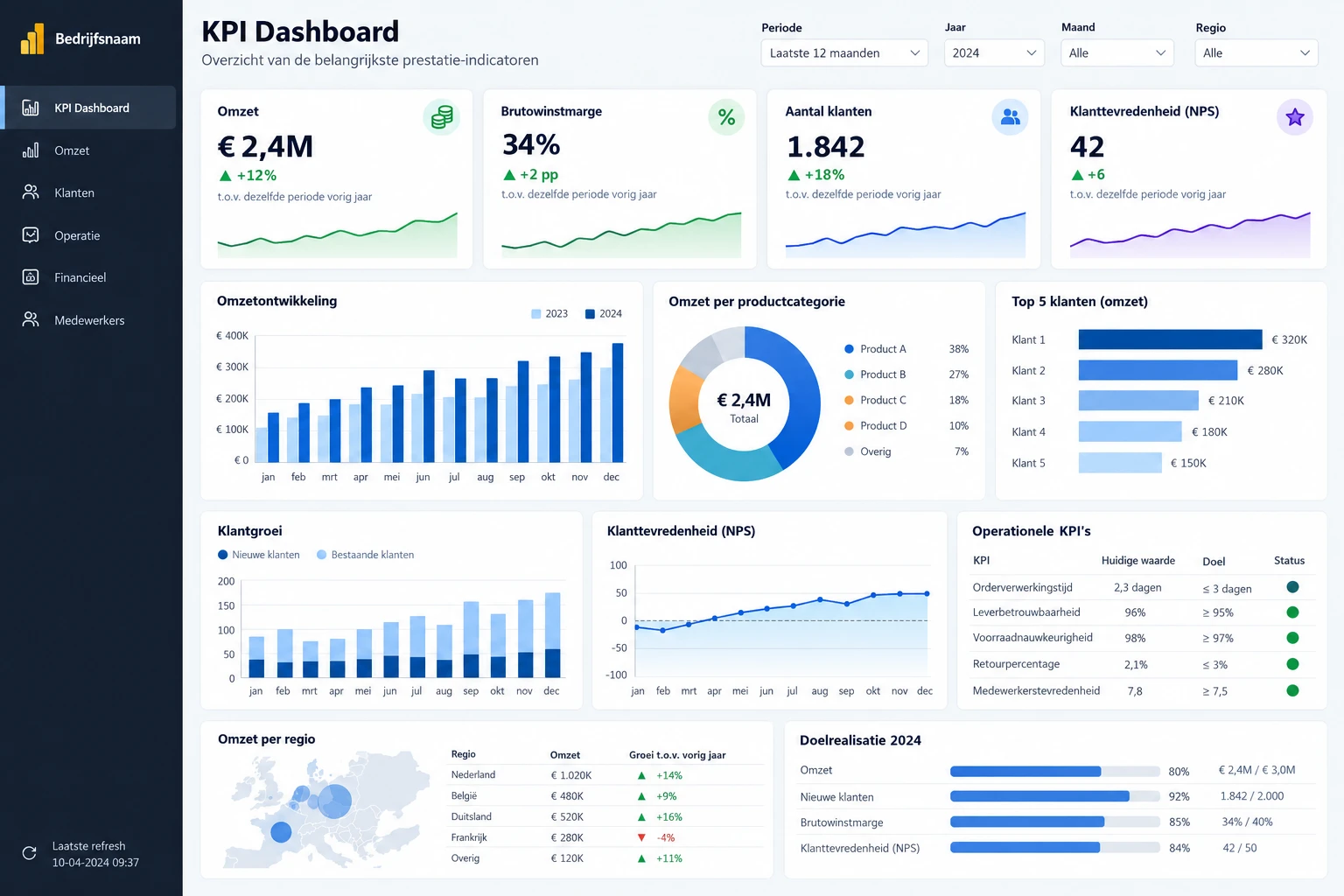Open the Periode dropdown
1344x896 pixels.
tap(844, 52)
